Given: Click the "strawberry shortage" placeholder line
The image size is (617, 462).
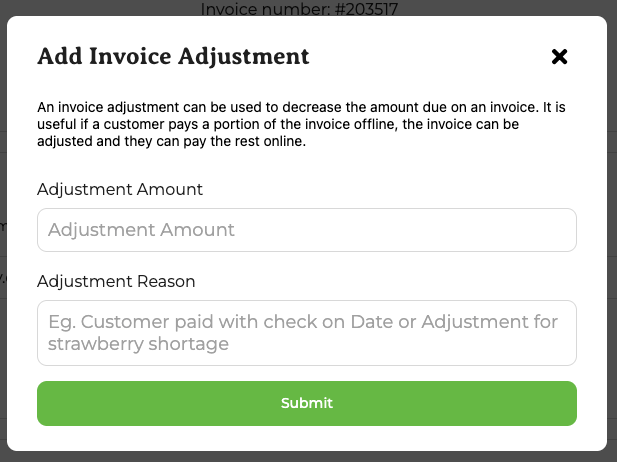Looking at the screenshot, I should click(139, 344).
